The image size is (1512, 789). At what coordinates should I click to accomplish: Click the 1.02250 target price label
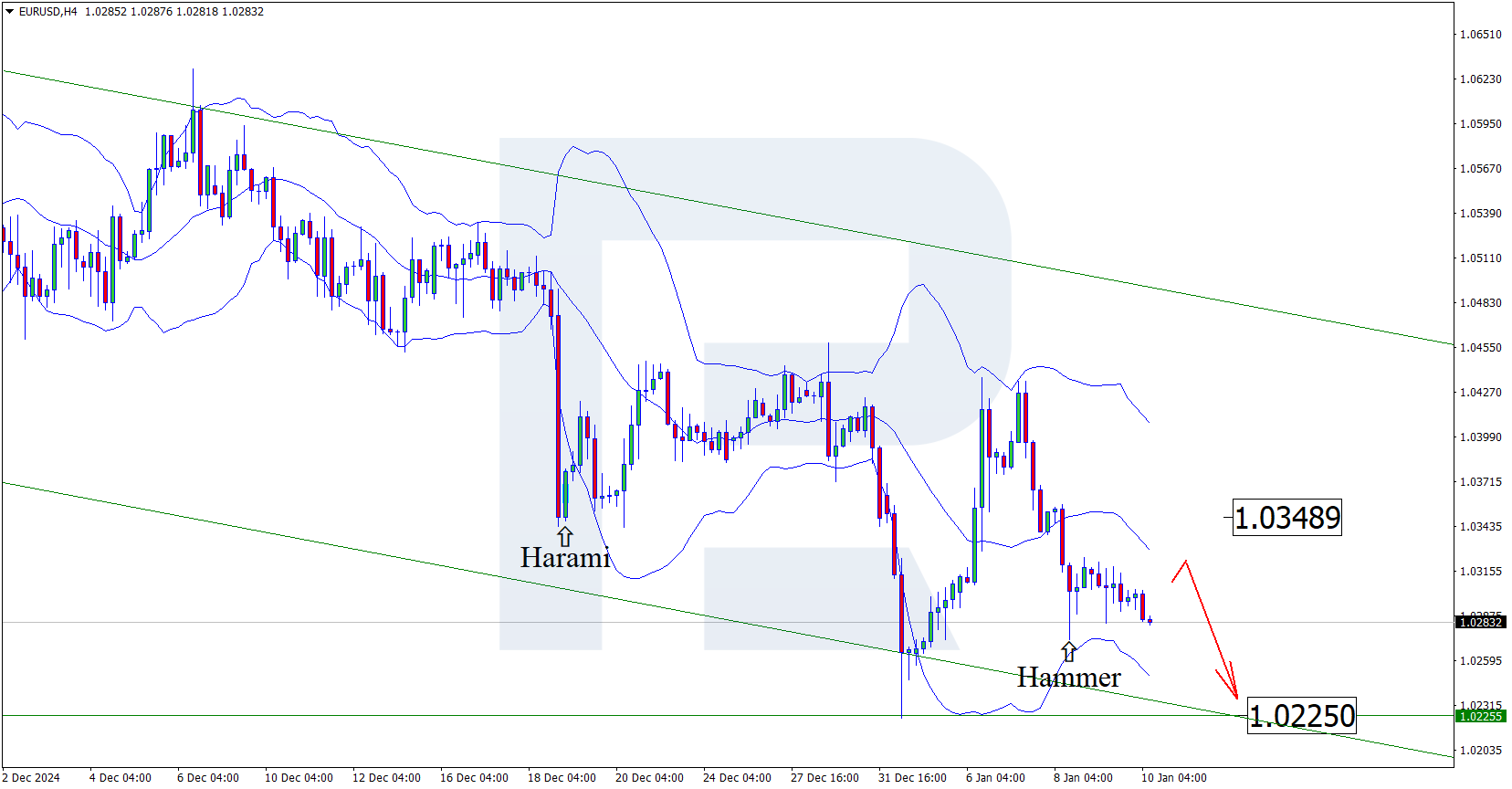(x=1302, y=716)
